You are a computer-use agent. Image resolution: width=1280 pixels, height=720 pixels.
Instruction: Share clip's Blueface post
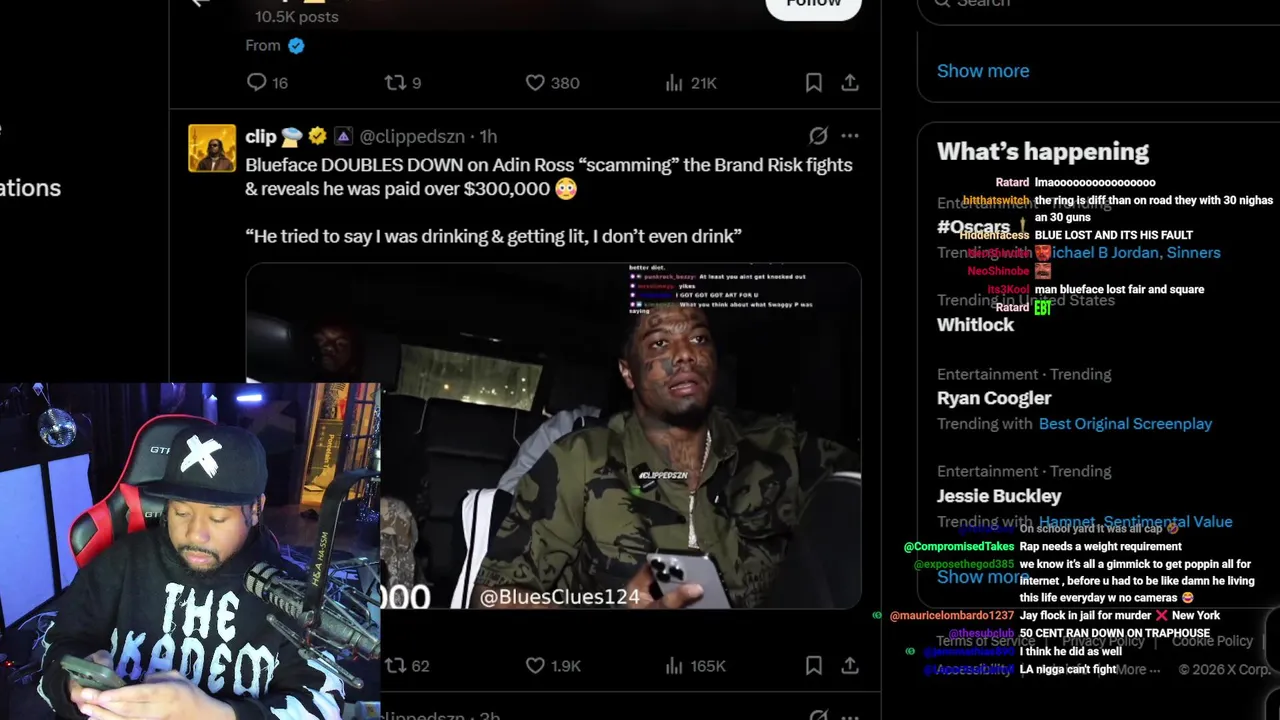coord(850,666)
